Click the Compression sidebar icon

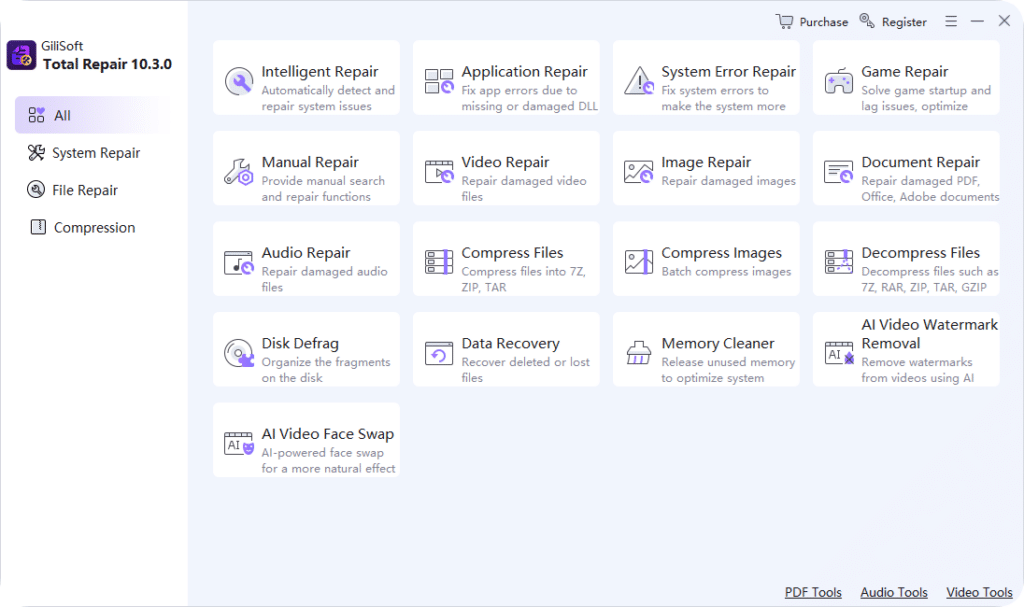pos(39,227)
